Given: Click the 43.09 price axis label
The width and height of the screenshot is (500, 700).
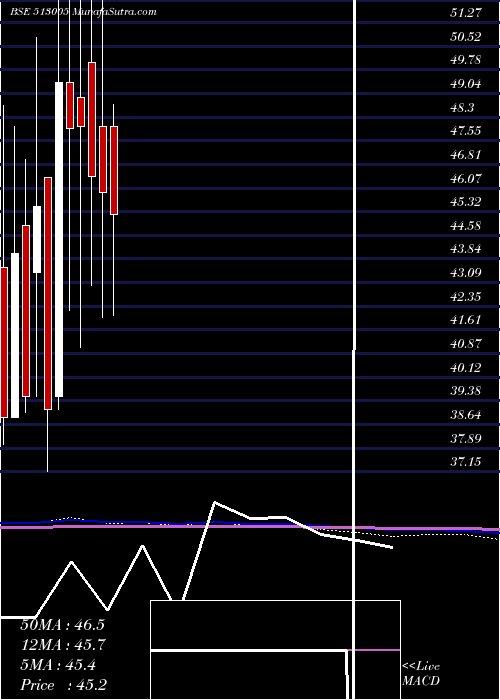Looking at the screenshot, I should (x=466, y=272).
